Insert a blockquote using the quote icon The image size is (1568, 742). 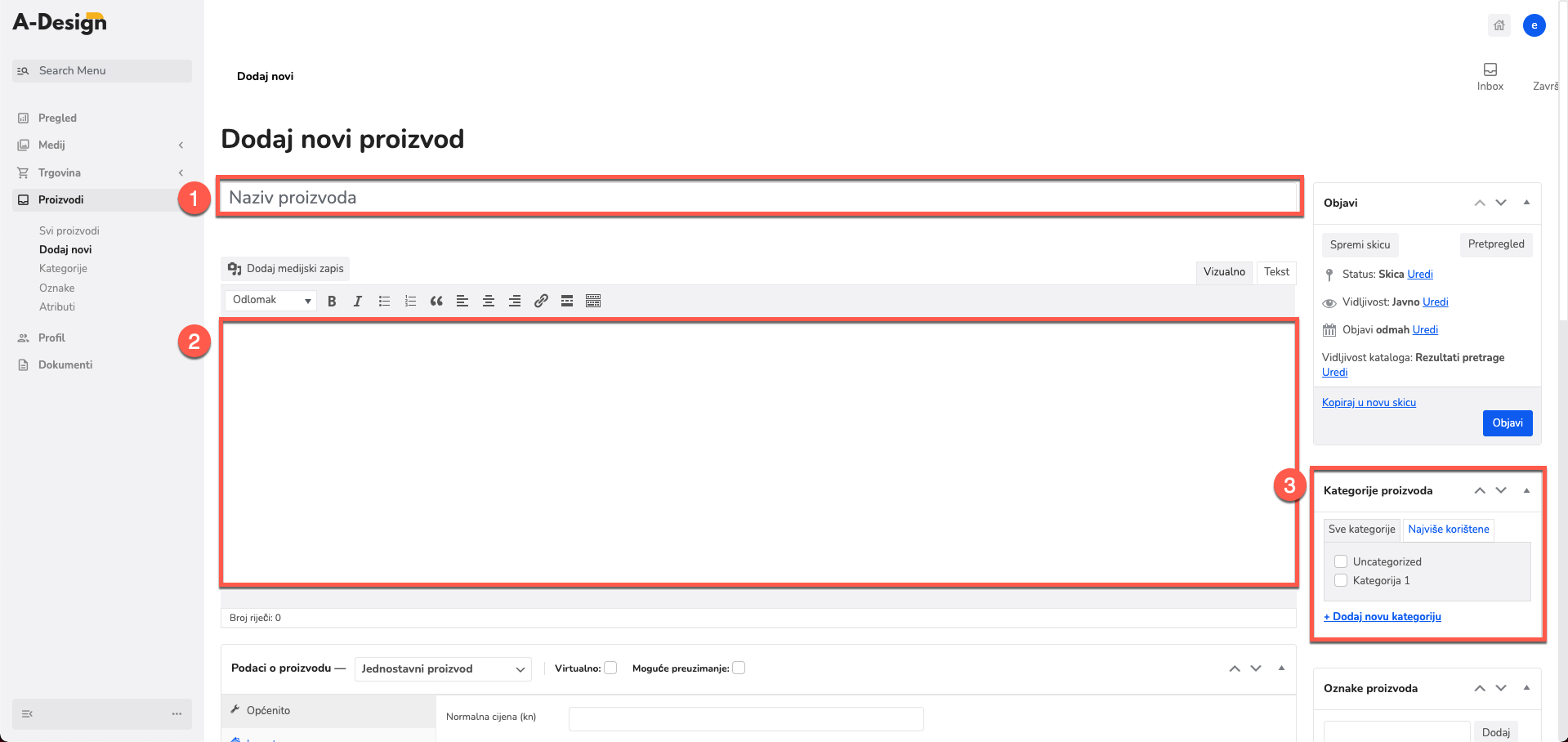[436, 301]
